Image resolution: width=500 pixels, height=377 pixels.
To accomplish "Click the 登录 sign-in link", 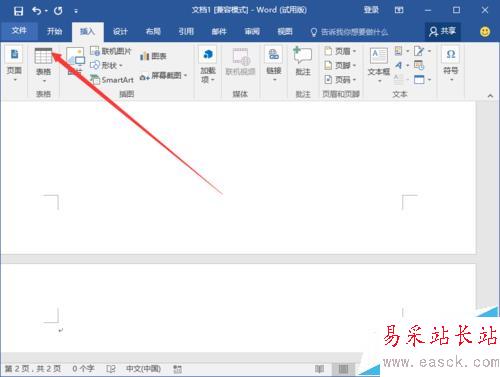I will pos(371,10).
